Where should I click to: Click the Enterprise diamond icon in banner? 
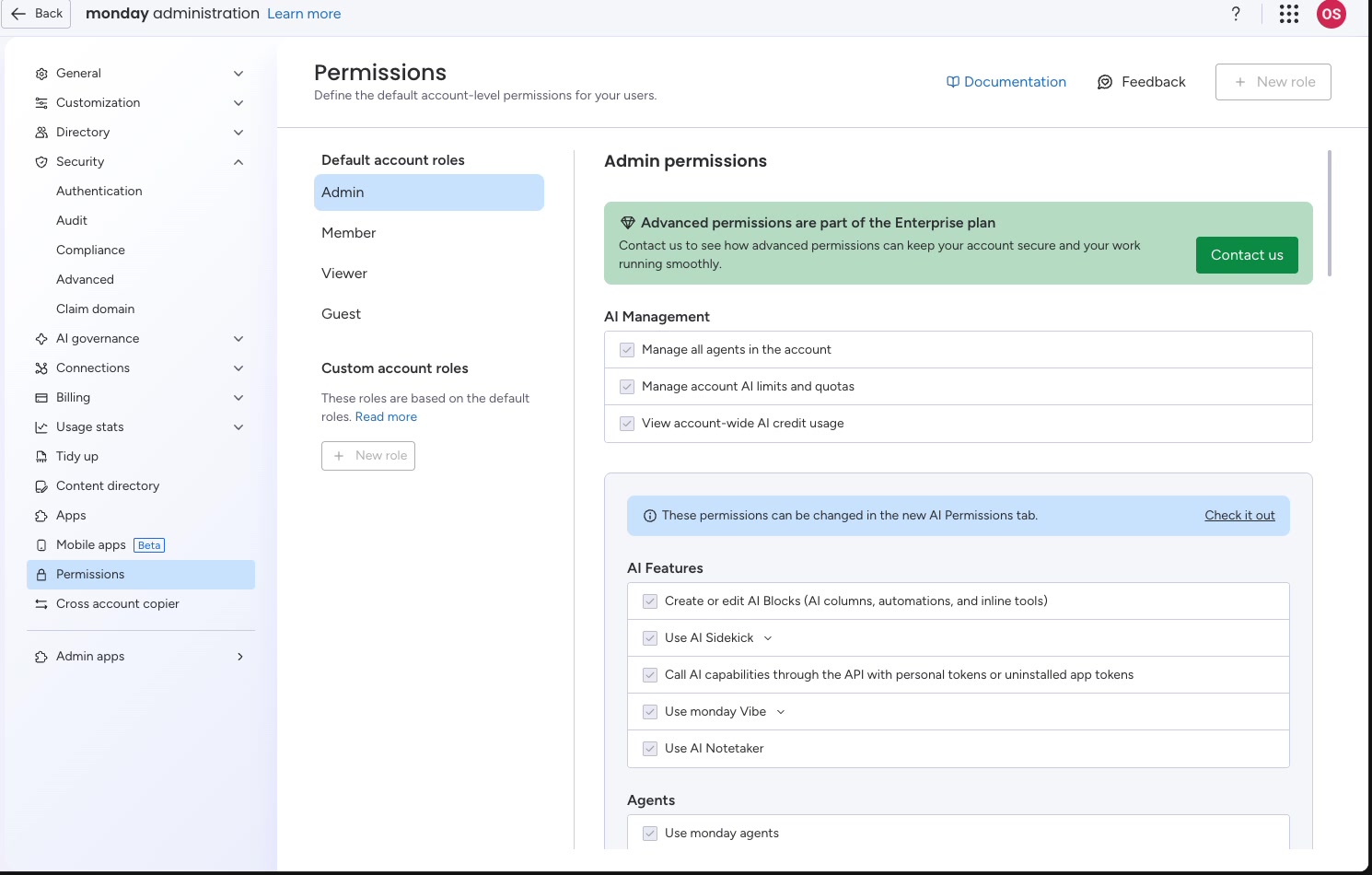click(628, 223)
